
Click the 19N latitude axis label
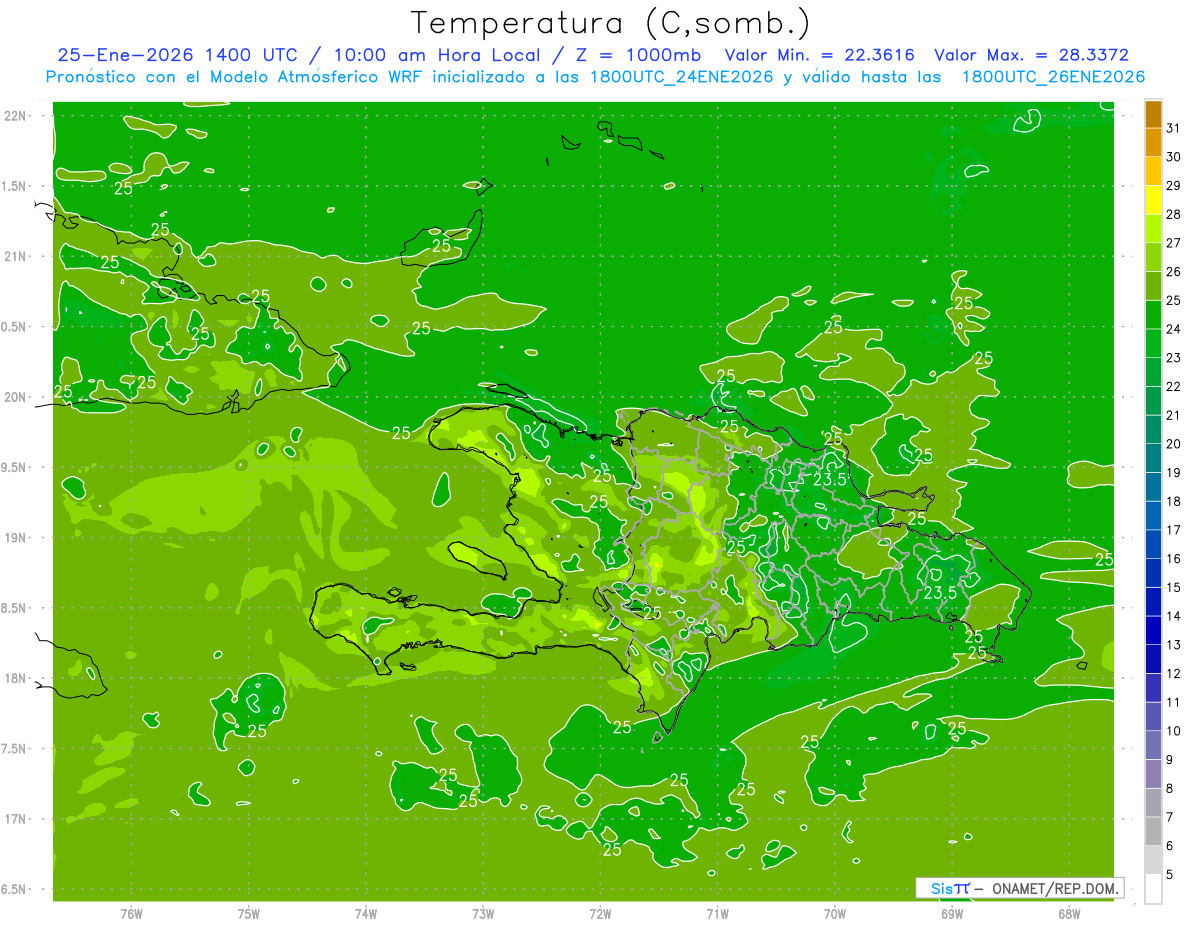pos(16,538)
